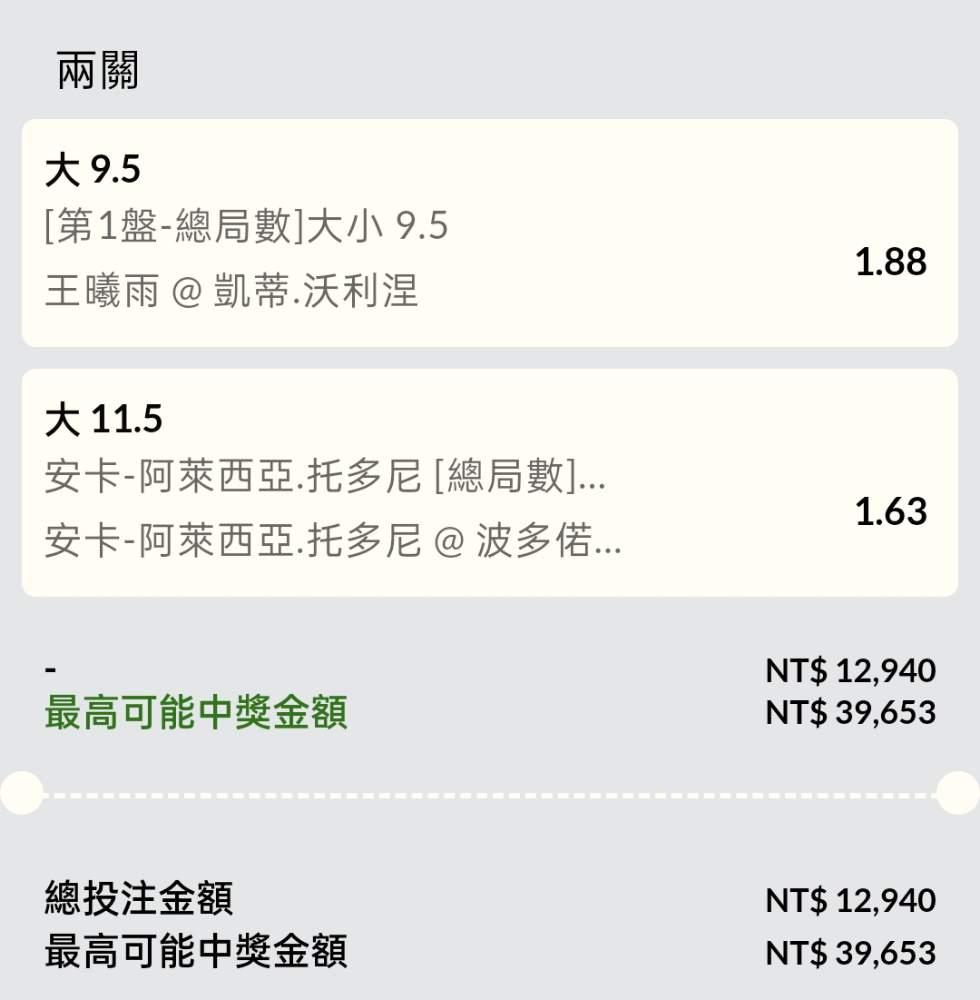Click the 1.88 odds value

[x=890, y=262]
